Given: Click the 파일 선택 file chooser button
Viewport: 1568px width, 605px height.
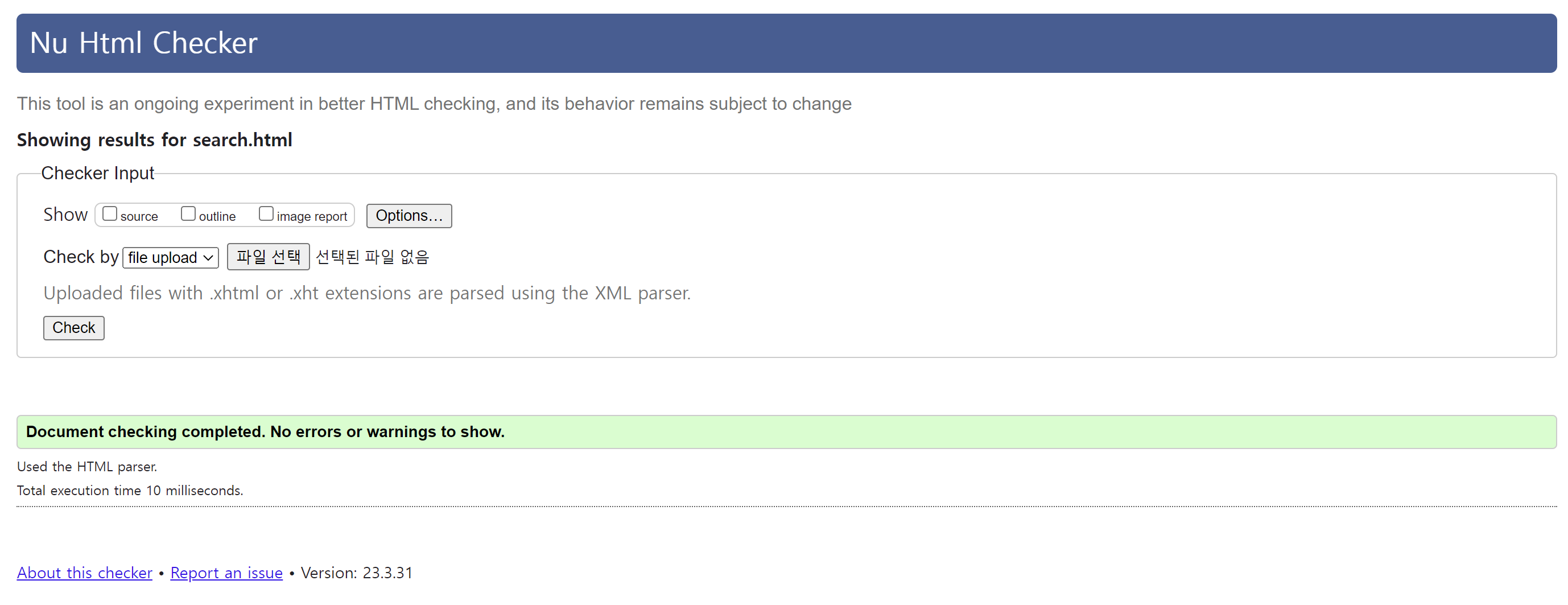Looking at the screenshot, I should [268, 257].
